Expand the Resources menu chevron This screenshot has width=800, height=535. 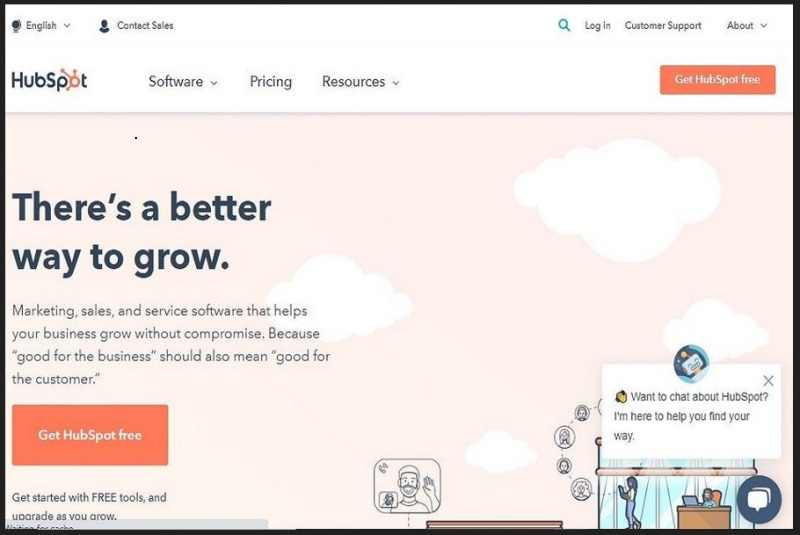[x=395, y=83]
